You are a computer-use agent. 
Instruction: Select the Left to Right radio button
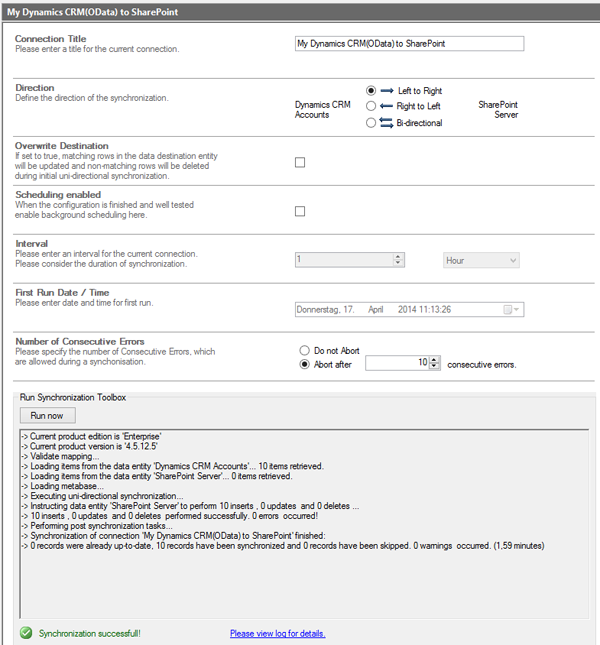[371, 91]
